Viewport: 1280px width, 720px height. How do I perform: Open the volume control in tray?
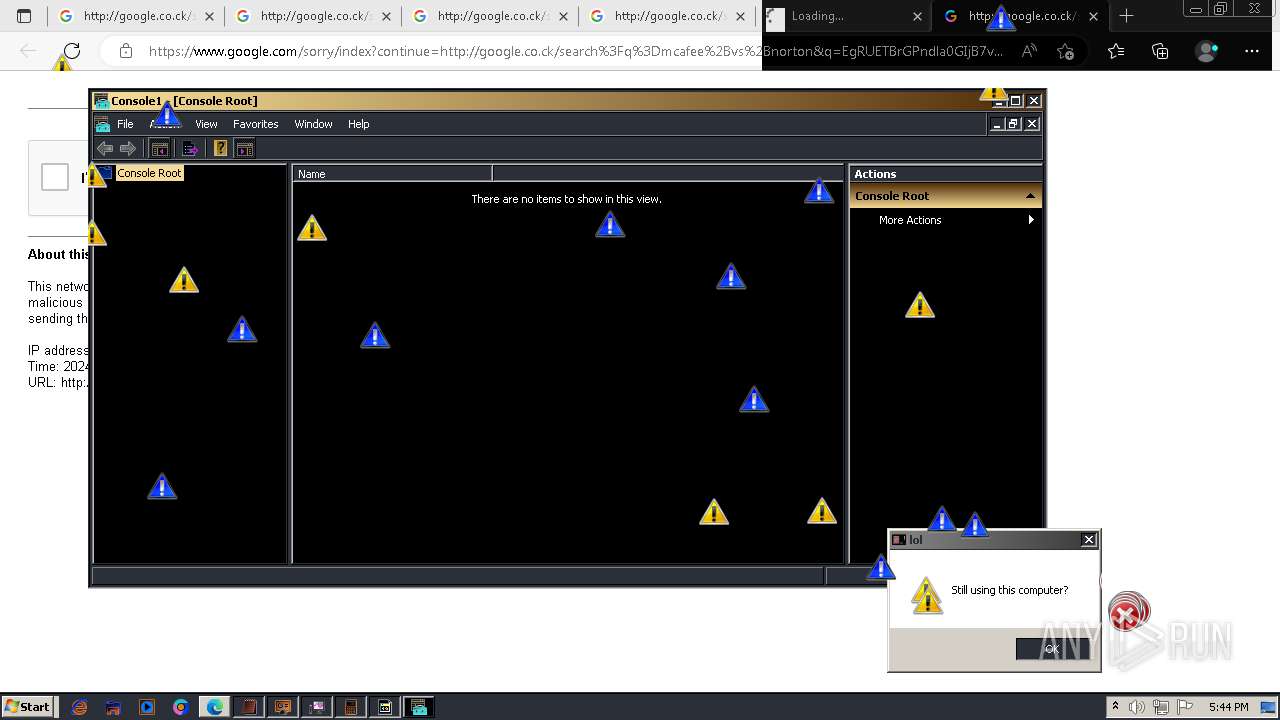pos(1137,707)
